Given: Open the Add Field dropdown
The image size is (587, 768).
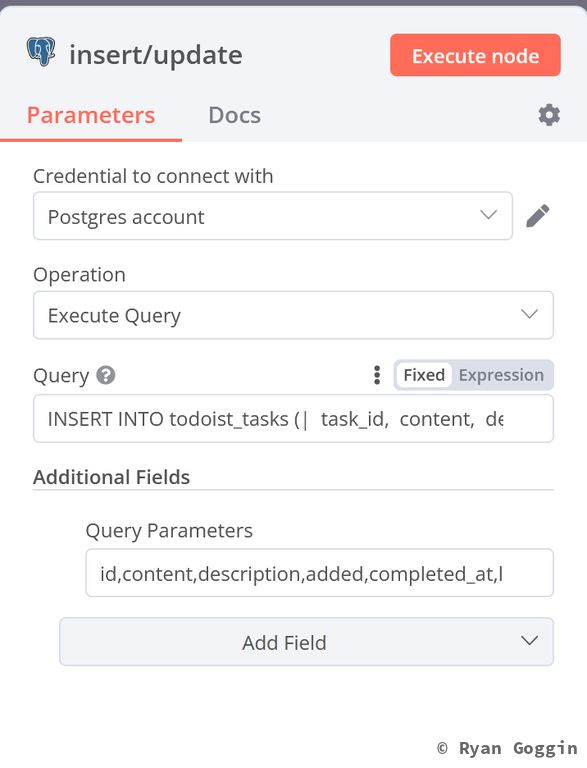Looking at the screenshot, I should pyautogui.click(x=307, y=642).
